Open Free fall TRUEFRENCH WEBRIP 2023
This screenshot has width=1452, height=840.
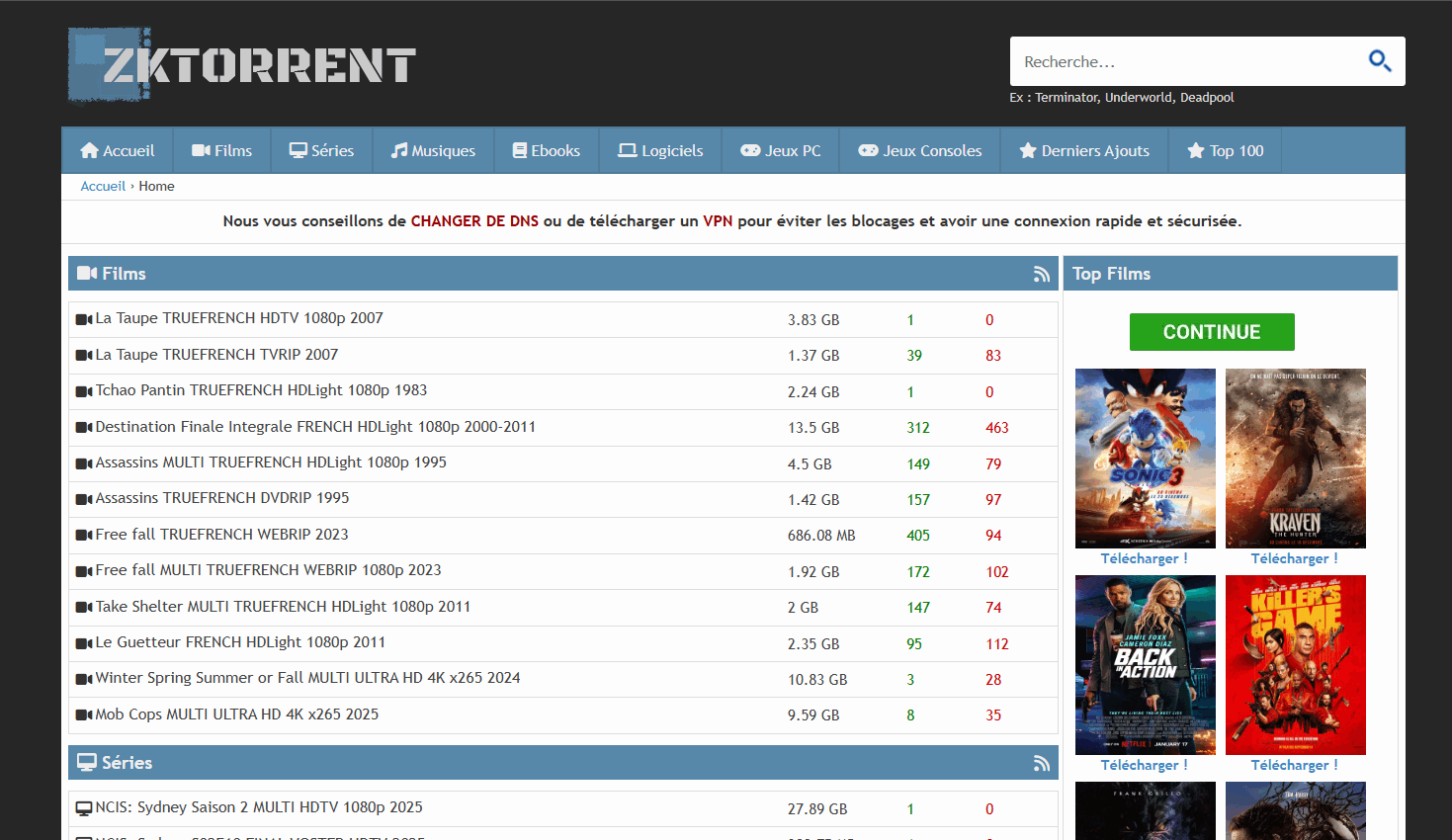[221, 535]
